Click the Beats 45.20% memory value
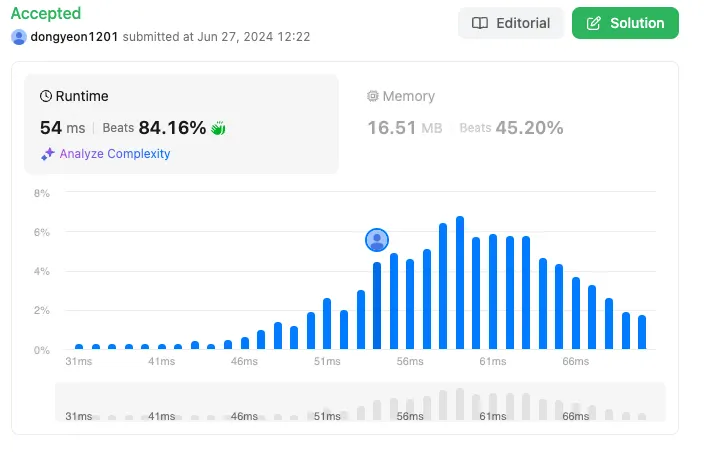The height and width of the screenshot is (452, 721). (511, 128)
